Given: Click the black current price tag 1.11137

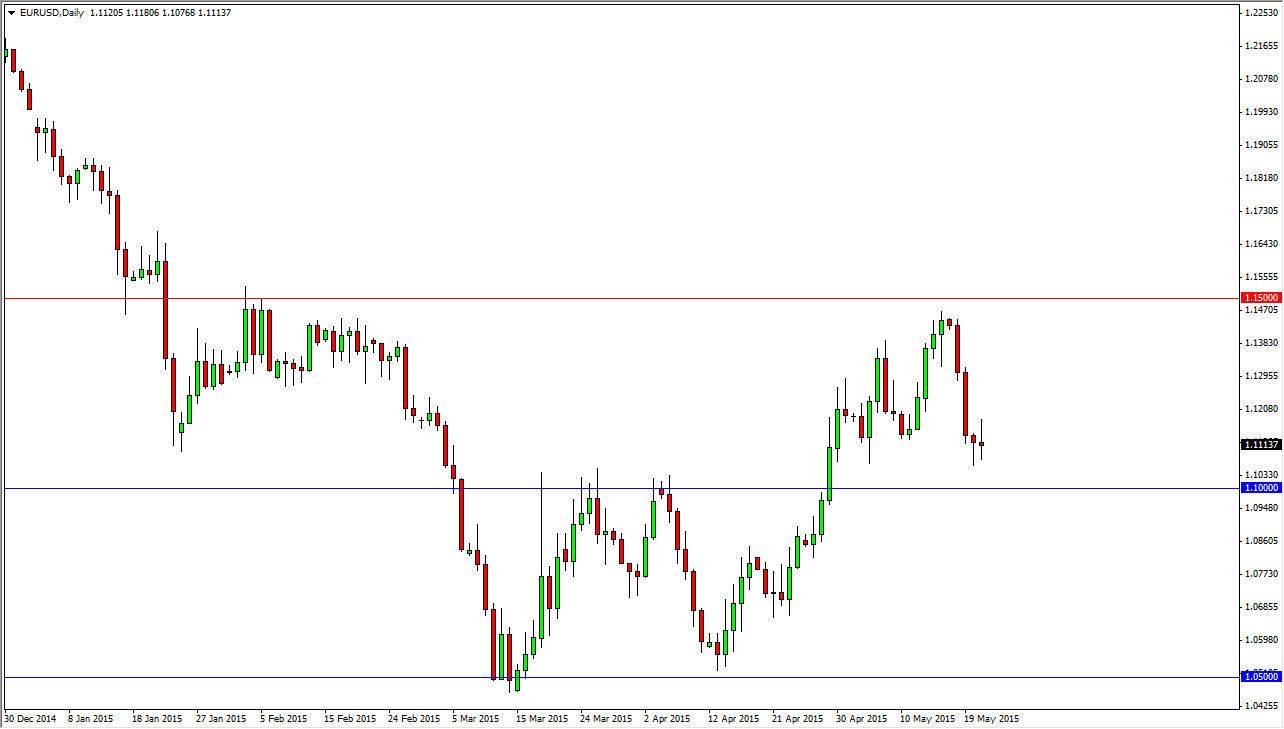Looking at the screenshot, I should point(1260,444).
